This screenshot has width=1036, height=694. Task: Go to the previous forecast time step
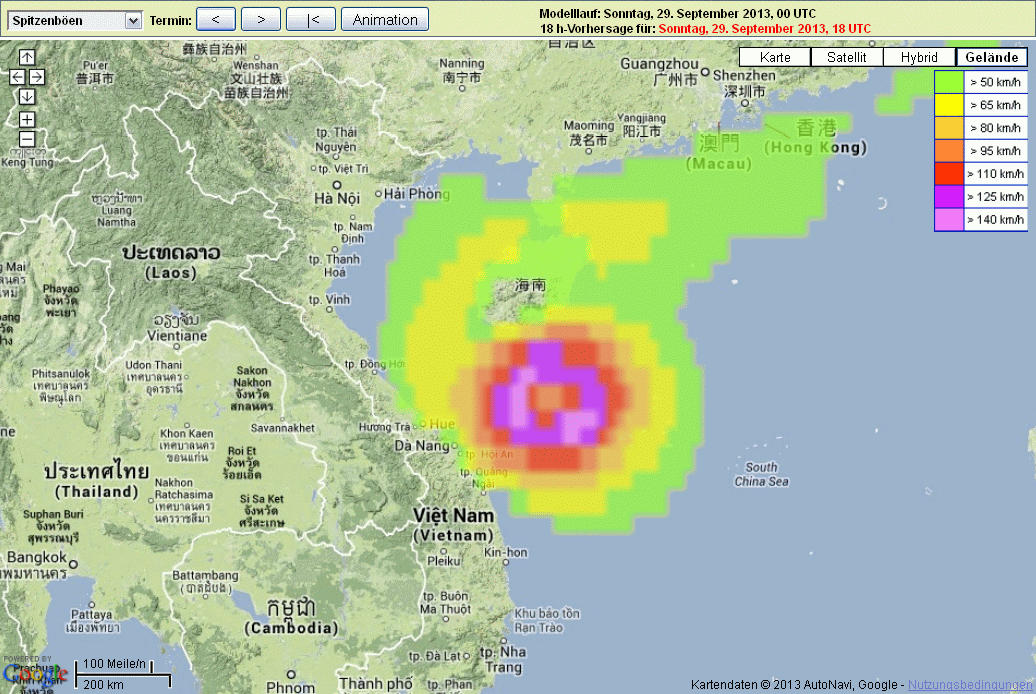click(216, 19)
